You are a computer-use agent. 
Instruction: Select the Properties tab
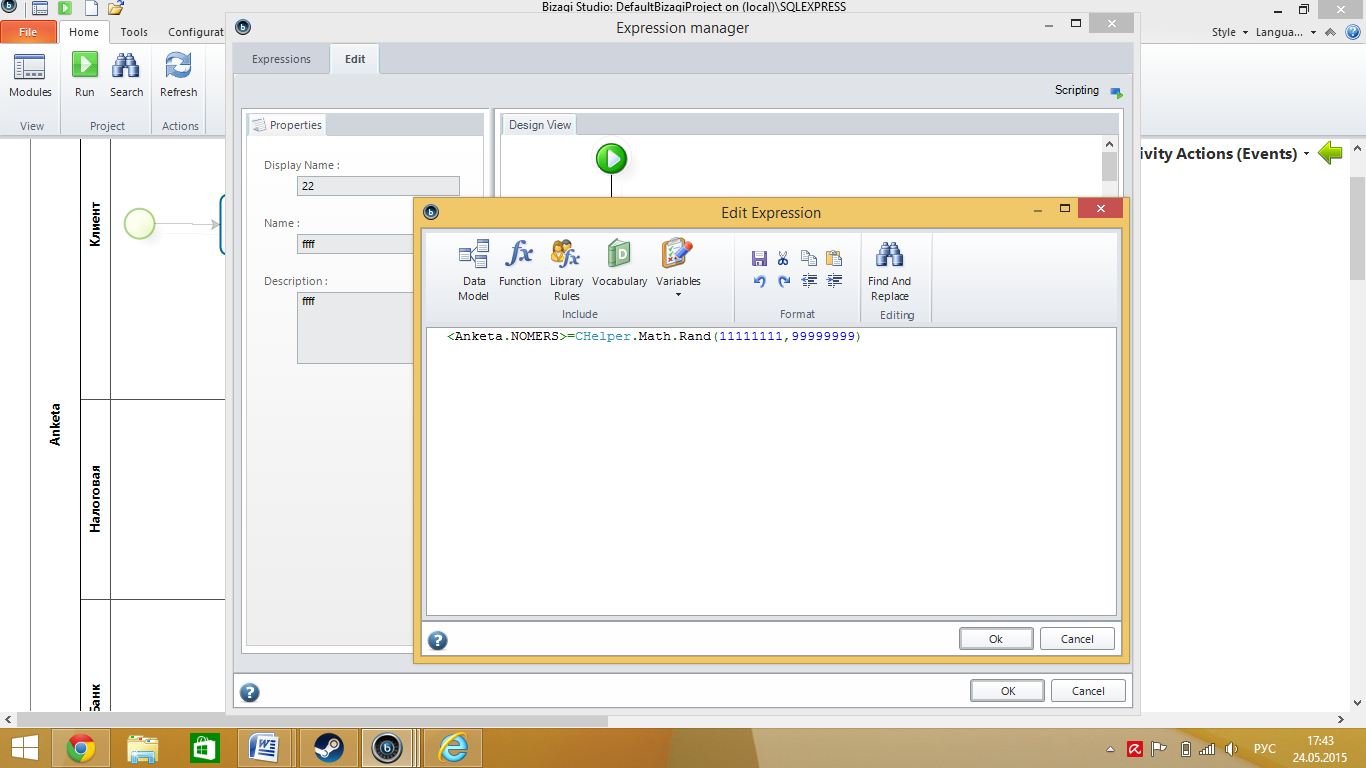coord(286,125)
